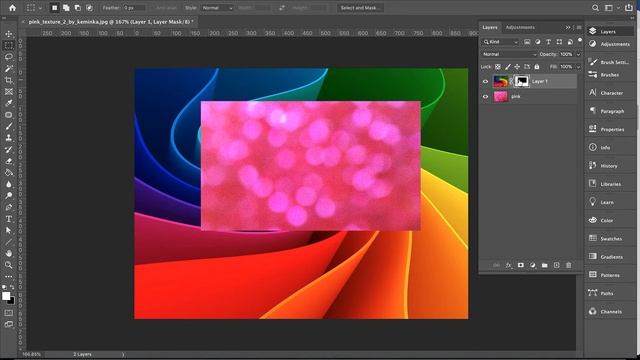
Task: Open the History panel from the dock
Action: (609, 166)
